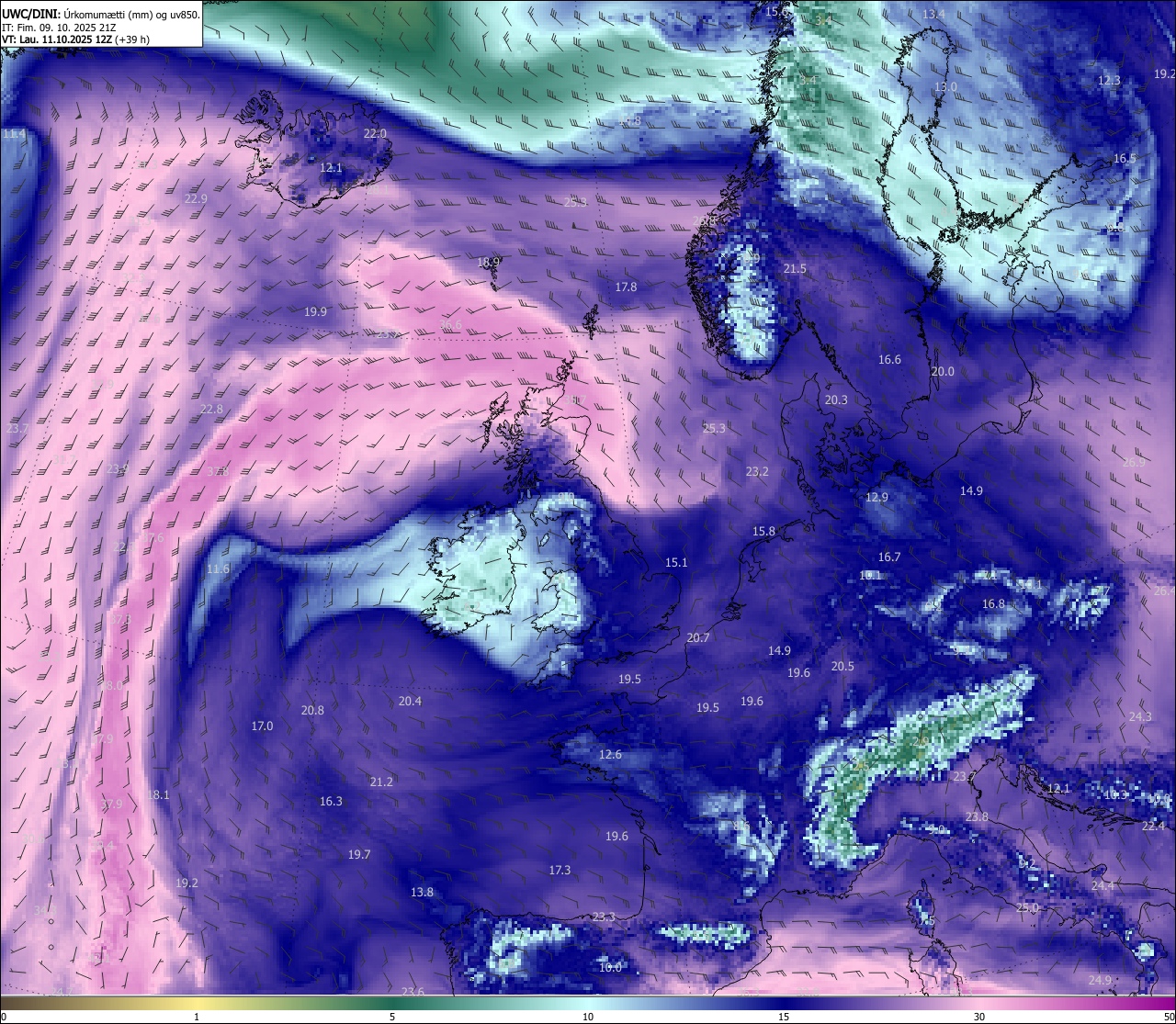Click the 30 tick label on the color scale
The image size is (1176, 1024).
tap(979, 1017)
